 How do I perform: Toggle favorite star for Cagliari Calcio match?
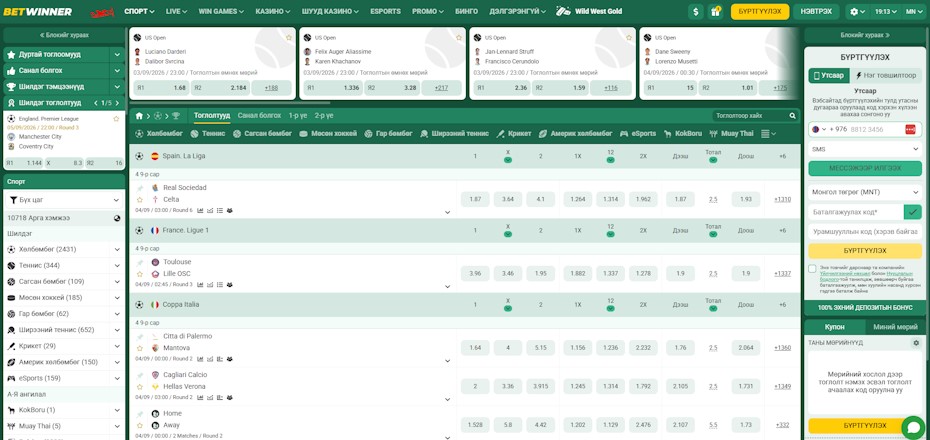point(140,387)
